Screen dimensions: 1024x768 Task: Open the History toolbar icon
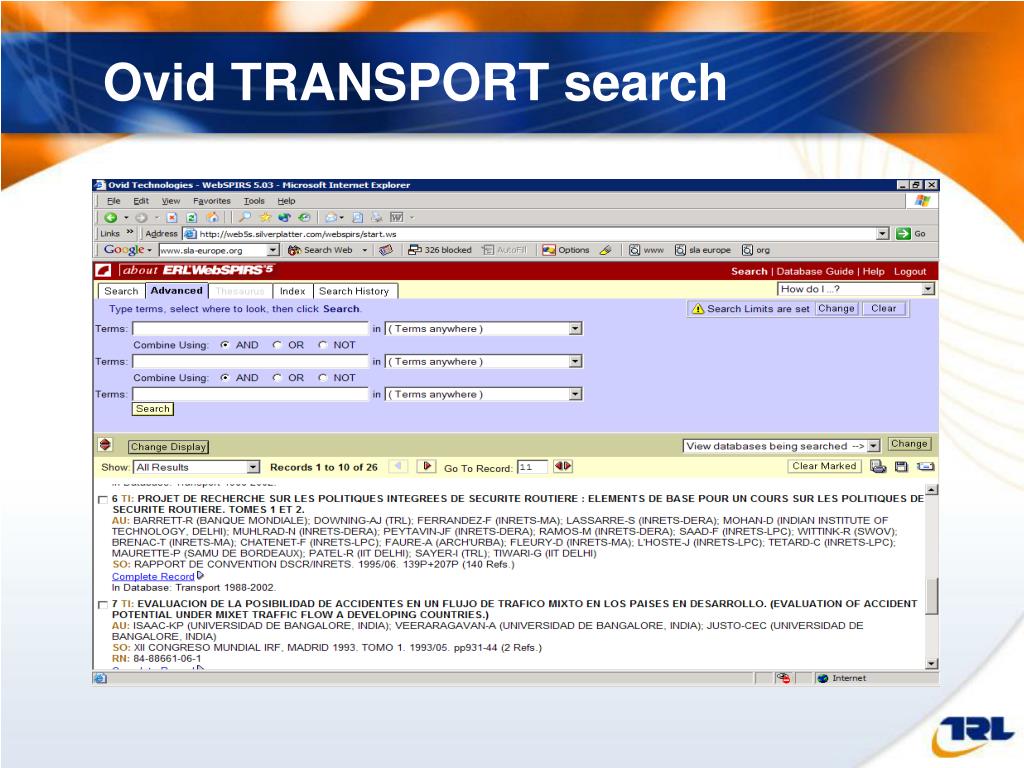304,217
